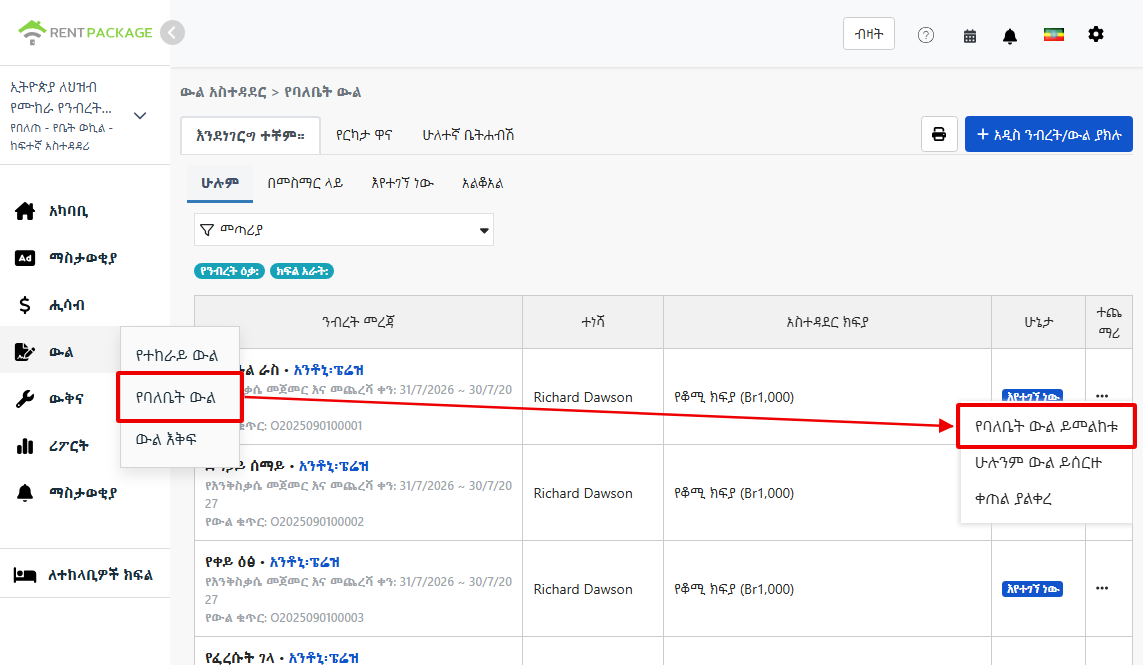
Task: Select the እየተገኘ ነው sub-tab
Action: (x=402, y=184)
